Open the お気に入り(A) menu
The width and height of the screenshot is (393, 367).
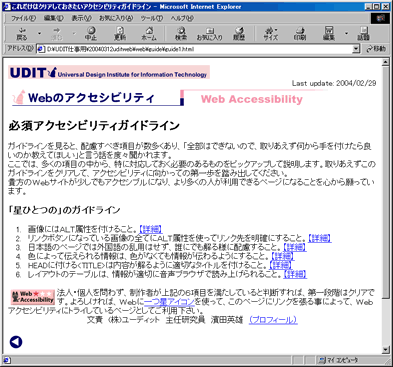pos(116,18)
